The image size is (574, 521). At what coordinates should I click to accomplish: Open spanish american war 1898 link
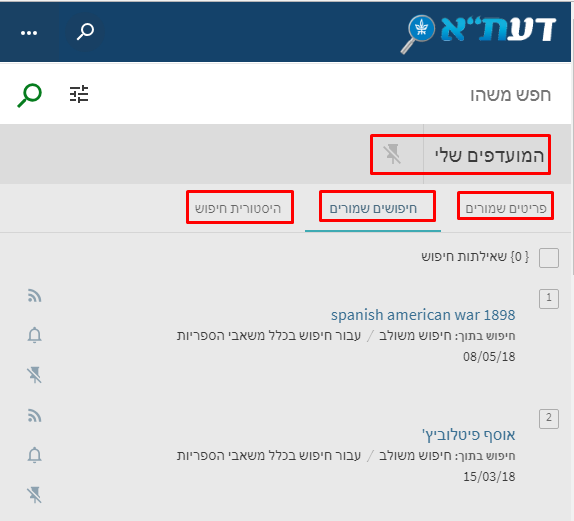(x=423, y=315)
